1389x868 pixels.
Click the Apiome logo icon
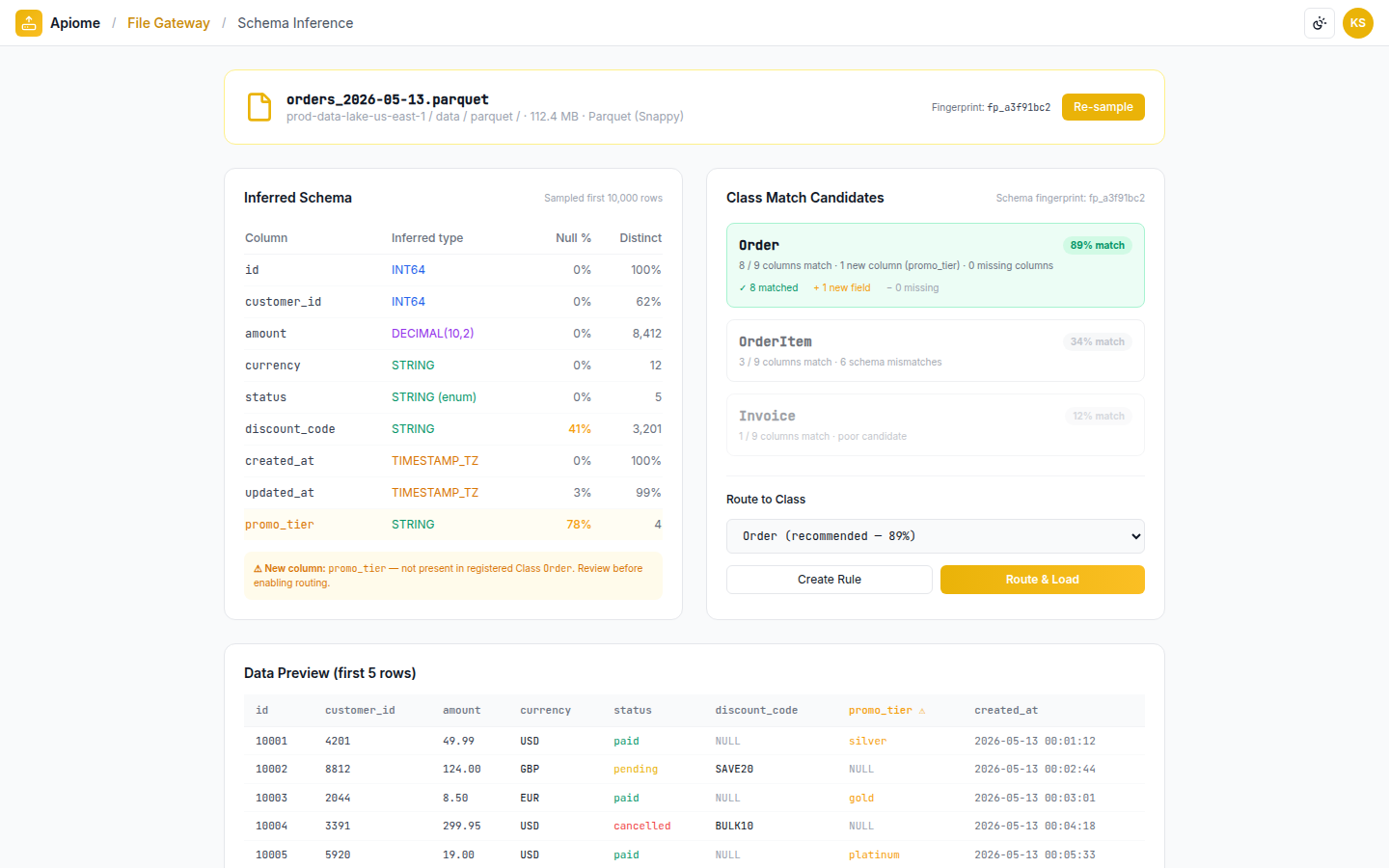point(29,23)
